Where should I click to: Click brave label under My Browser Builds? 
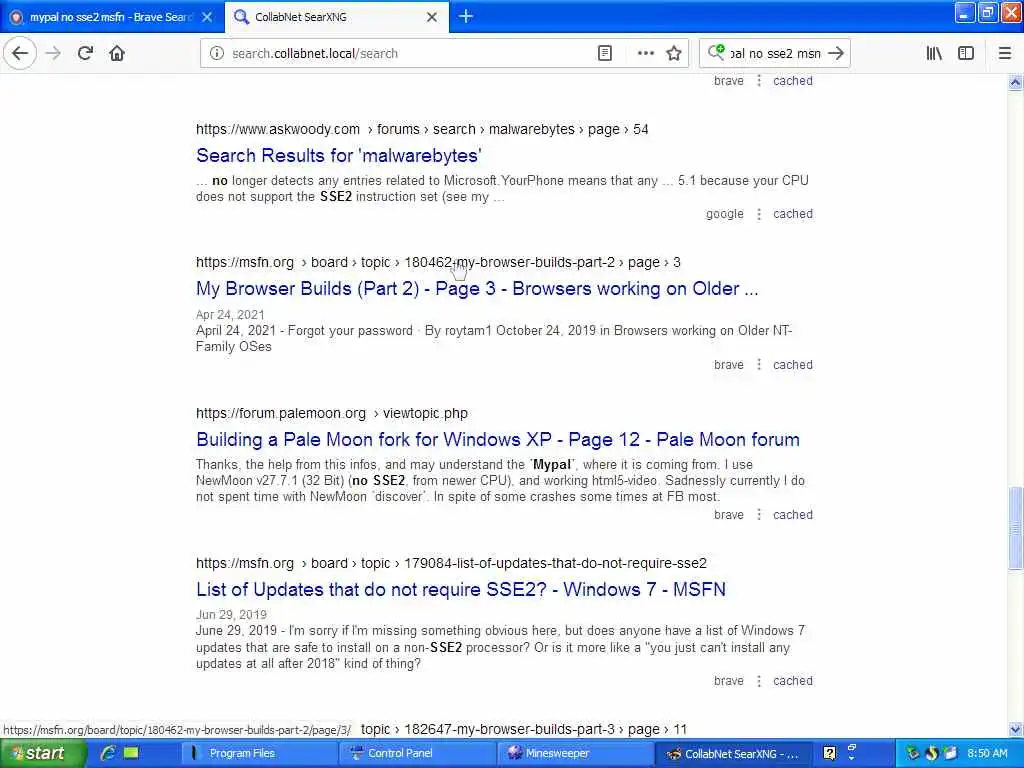(x=729, y=365)
